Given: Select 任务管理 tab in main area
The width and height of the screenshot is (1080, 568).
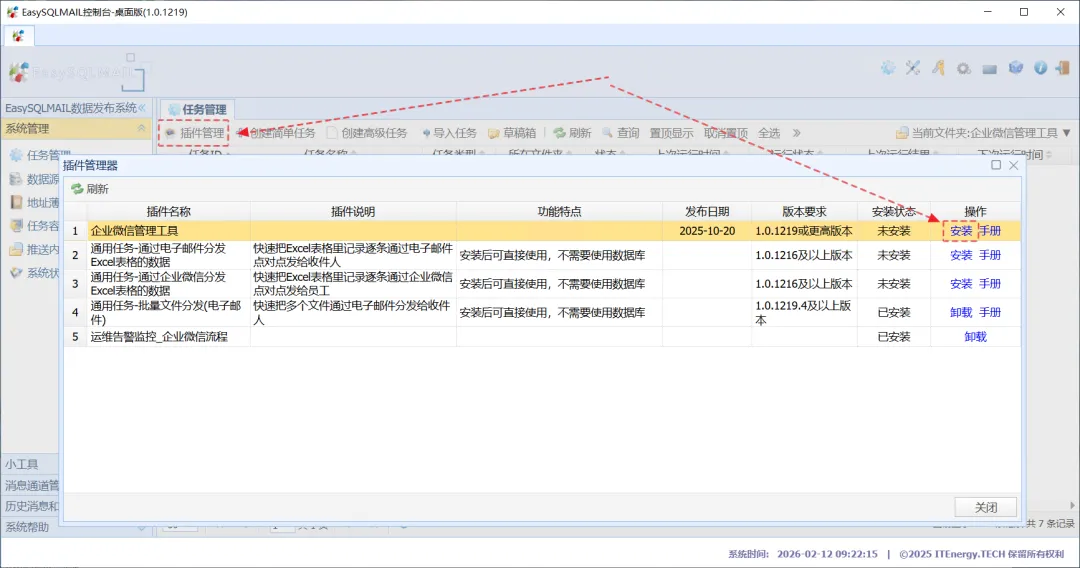Looking at the screenshot, I should [198, 109].
